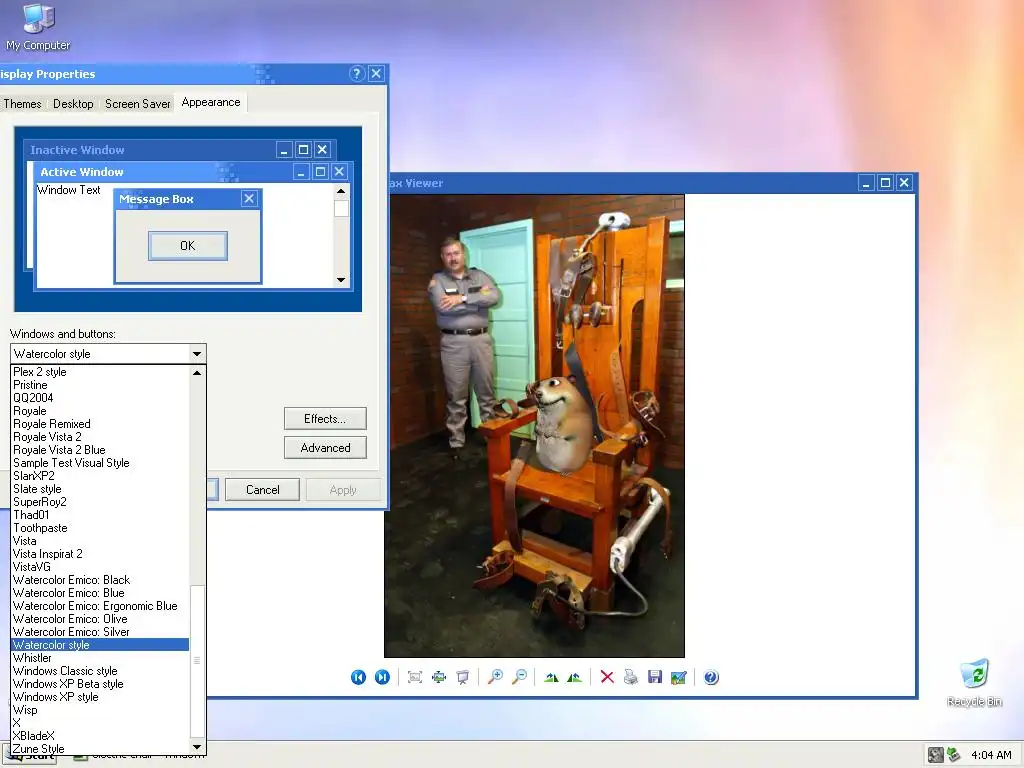
Task: Cancel the Display Properties dialog
Action: 263,490
